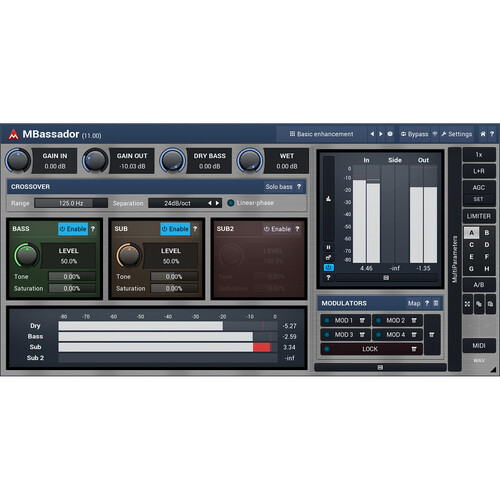The width and height of the screenshot is (500, 500).
Task: Open BASS band help question mark
Action: point(93,229)
